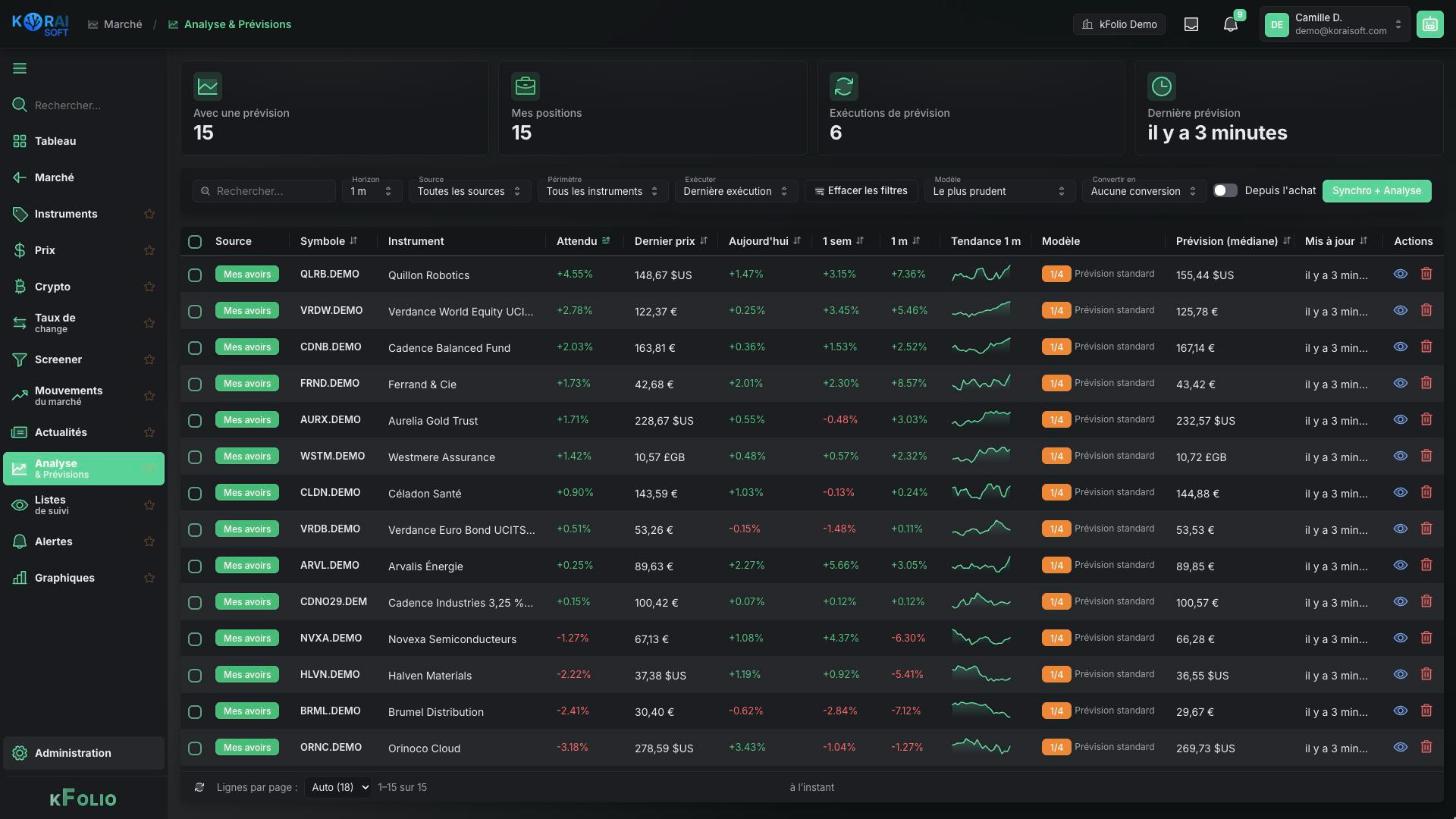Open Lignes par page Auto (18) selector
1456x819 pixels.
pos(338,787)
